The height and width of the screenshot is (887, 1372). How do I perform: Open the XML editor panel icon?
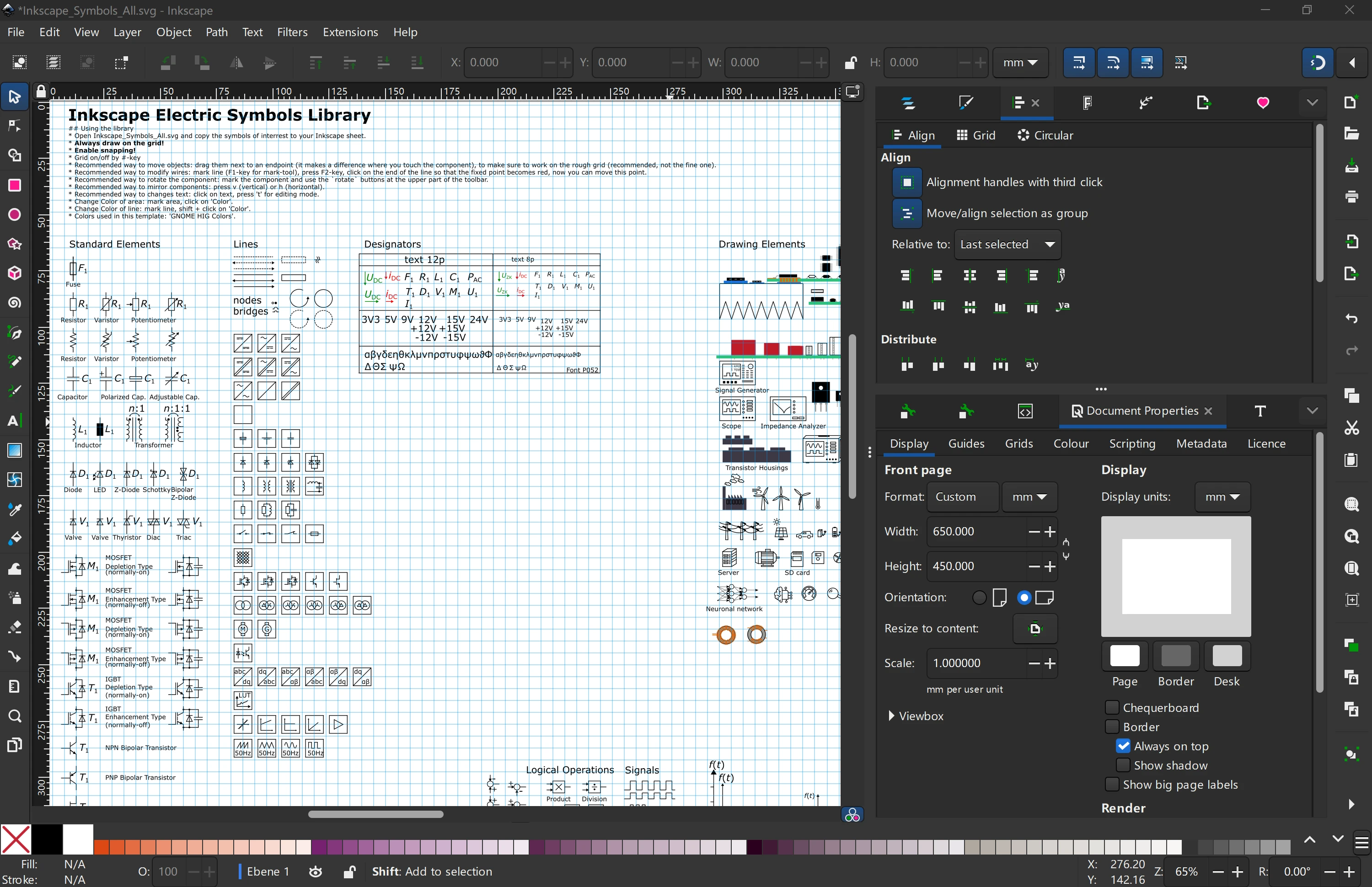coord(1026,411)
